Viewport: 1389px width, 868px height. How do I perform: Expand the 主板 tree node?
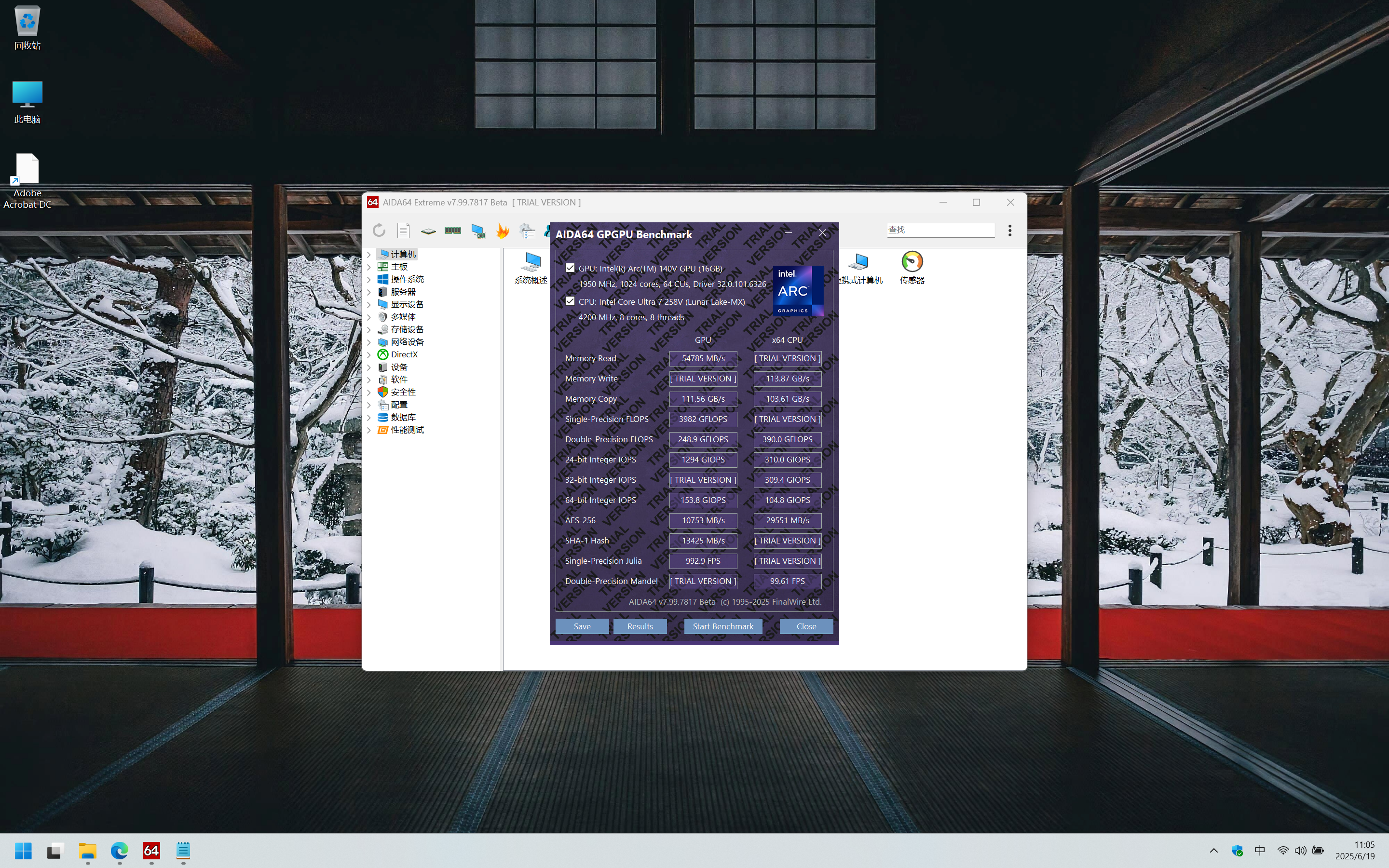369,267
